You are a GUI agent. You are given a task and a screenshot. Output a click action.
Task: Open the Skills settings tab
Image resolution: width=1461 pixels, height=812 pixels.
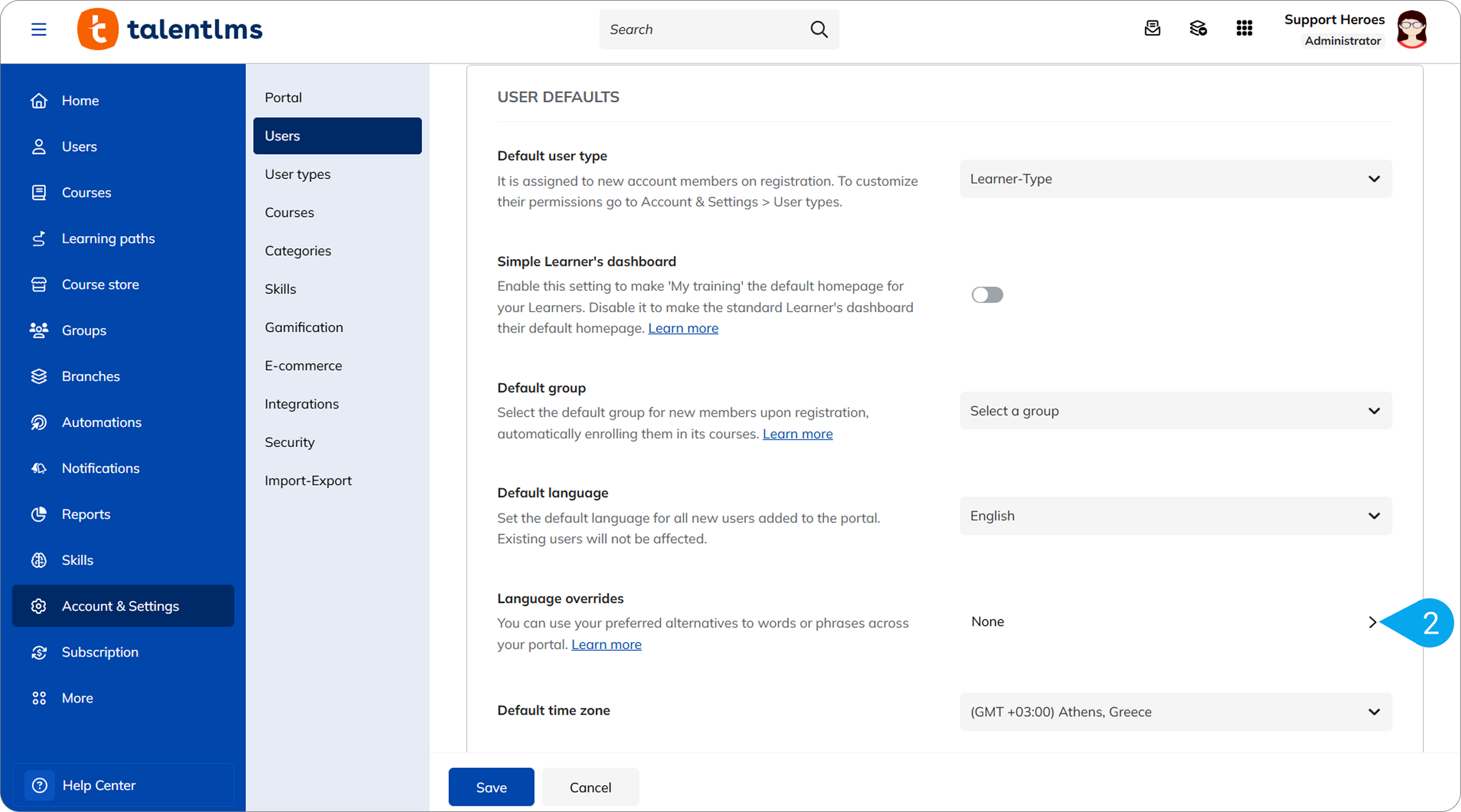click(338, 289)
